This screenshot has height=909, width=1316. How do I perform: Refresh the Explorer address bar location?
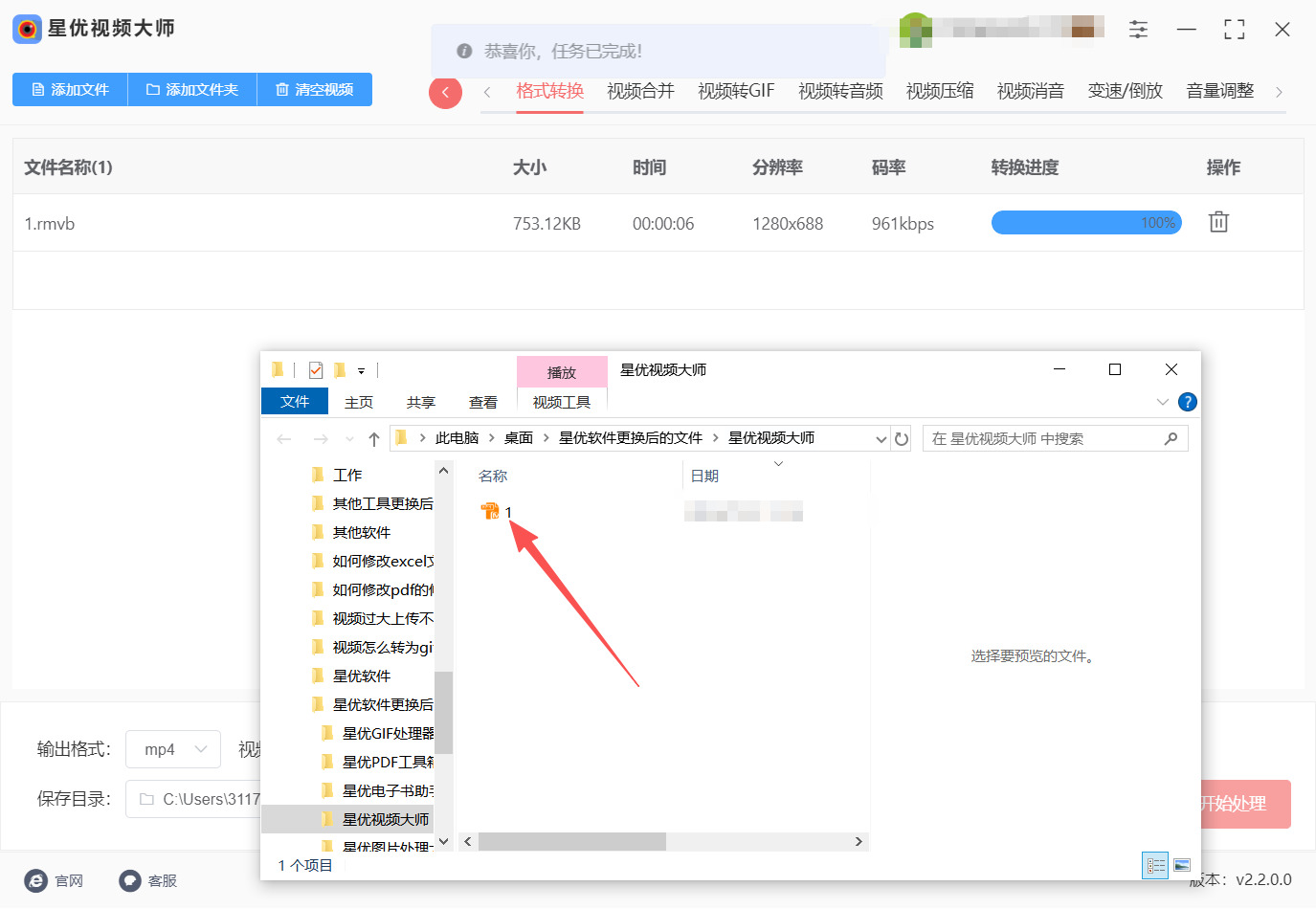pos(902,438)
